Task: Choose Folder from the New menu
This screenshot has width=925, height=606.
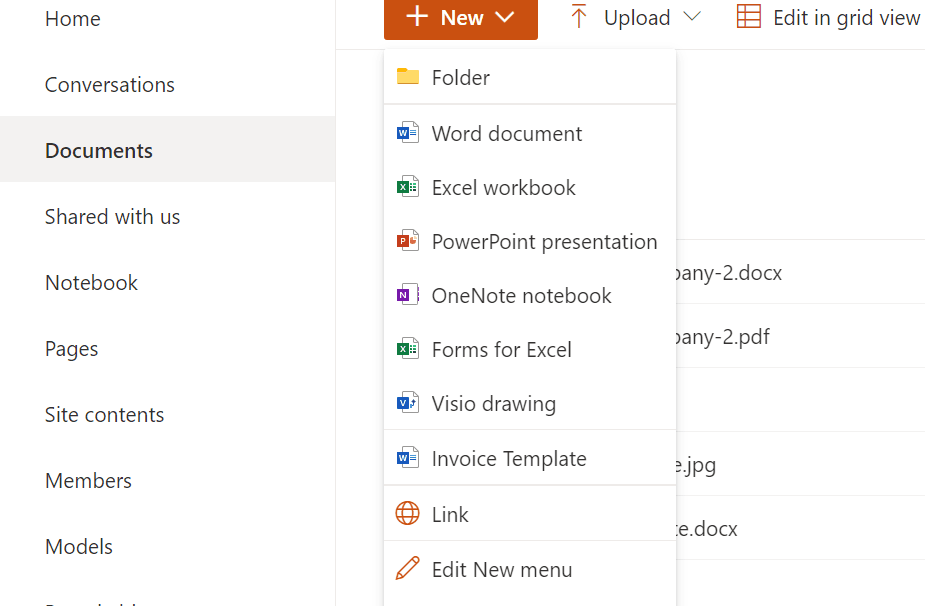Action: 530,77
